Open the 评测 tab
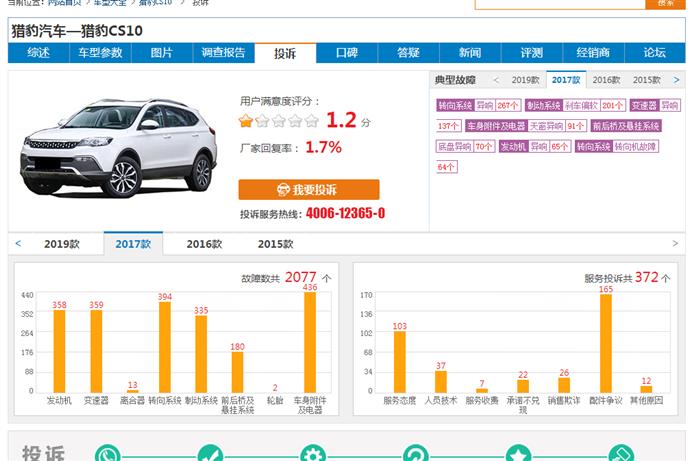This screenshot has height=461, width=700. (532, 53)
